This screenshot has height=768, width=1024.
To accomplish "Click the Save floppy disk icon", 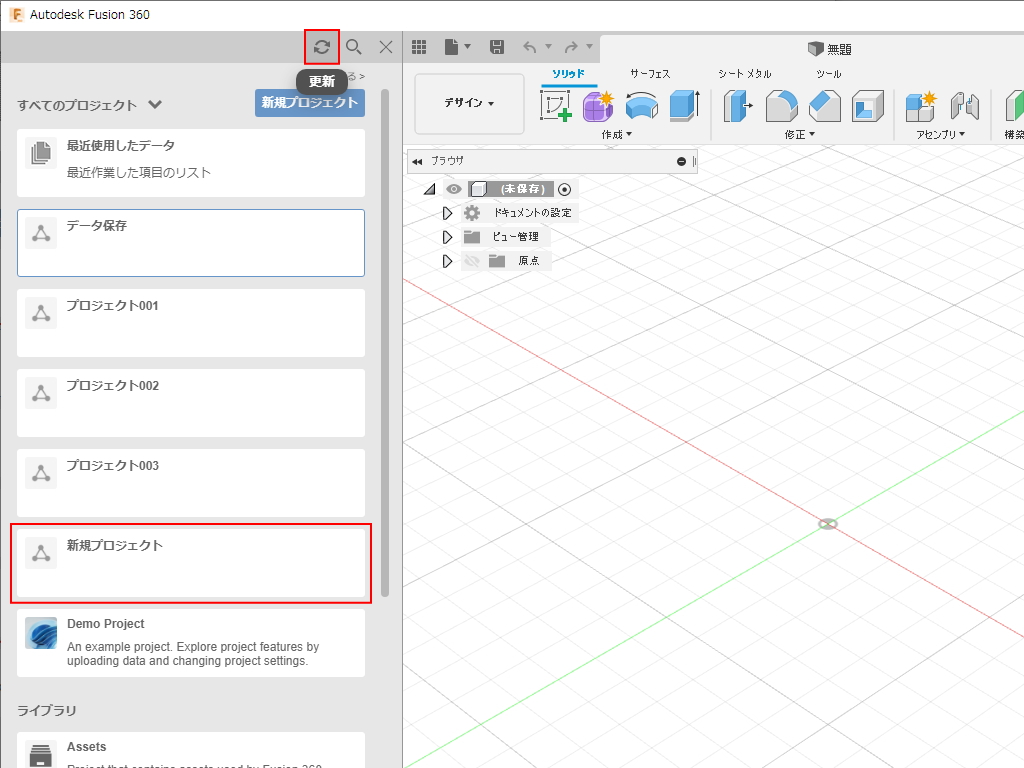I will pyautogui.click(x=497, y=47).
